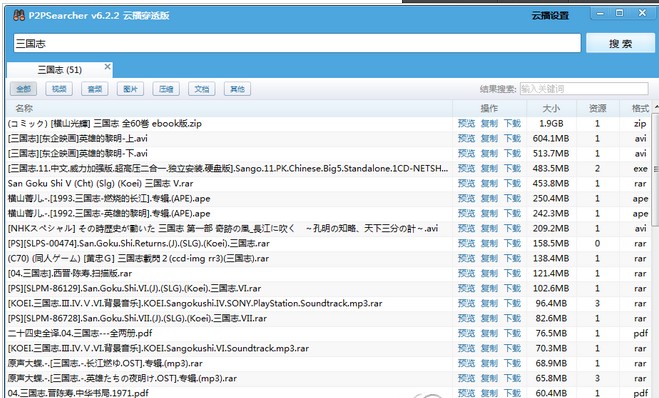Sort by the 资源 column header

(x=598, y=108)
